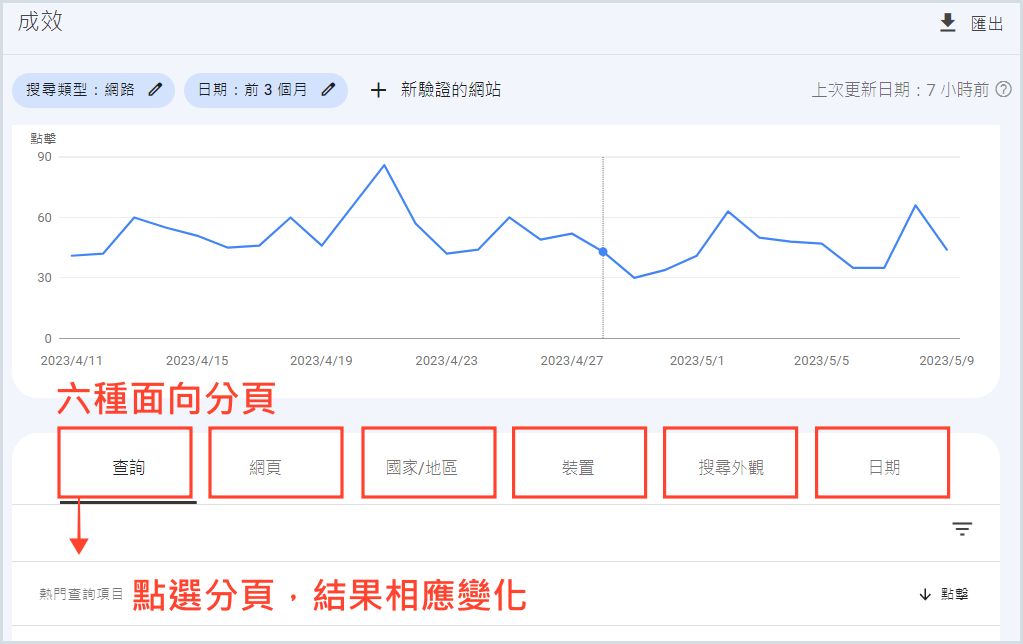Image resolution: width=1023 pixels, height=644 pixels.
Task: Open the 日期 dimension tab
Action: (884, 467)
